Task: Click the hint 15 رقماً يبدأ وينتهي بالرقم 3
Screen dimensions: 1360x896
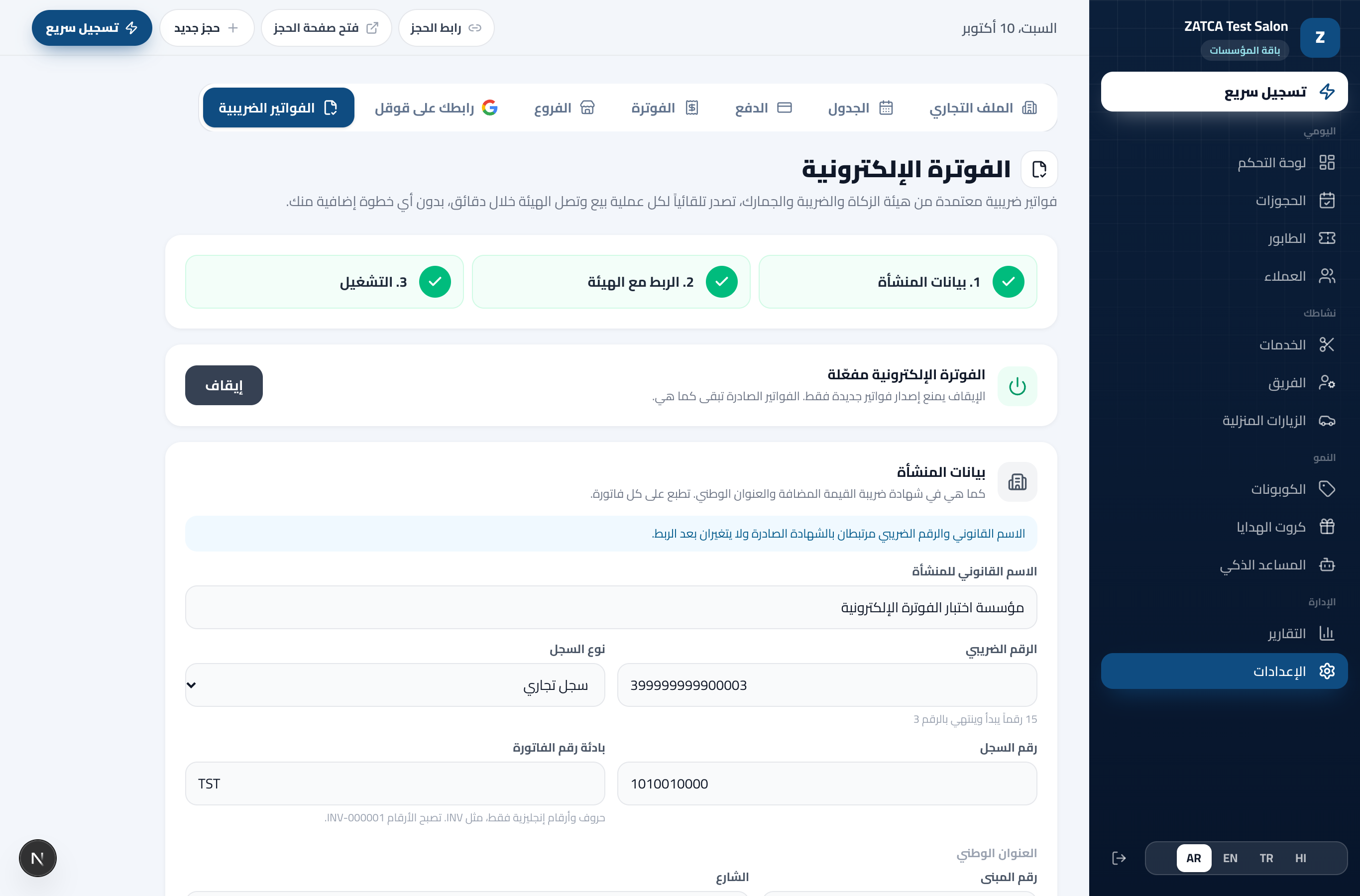Action: click(975, 719)
